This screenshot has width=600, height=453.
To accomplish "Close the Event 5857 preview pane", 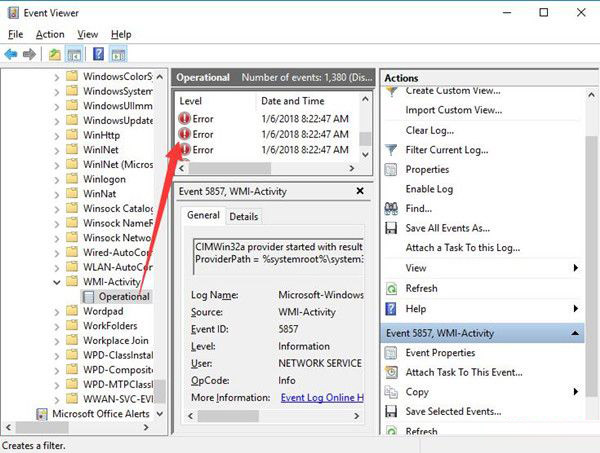I will [x=360, y=191].
